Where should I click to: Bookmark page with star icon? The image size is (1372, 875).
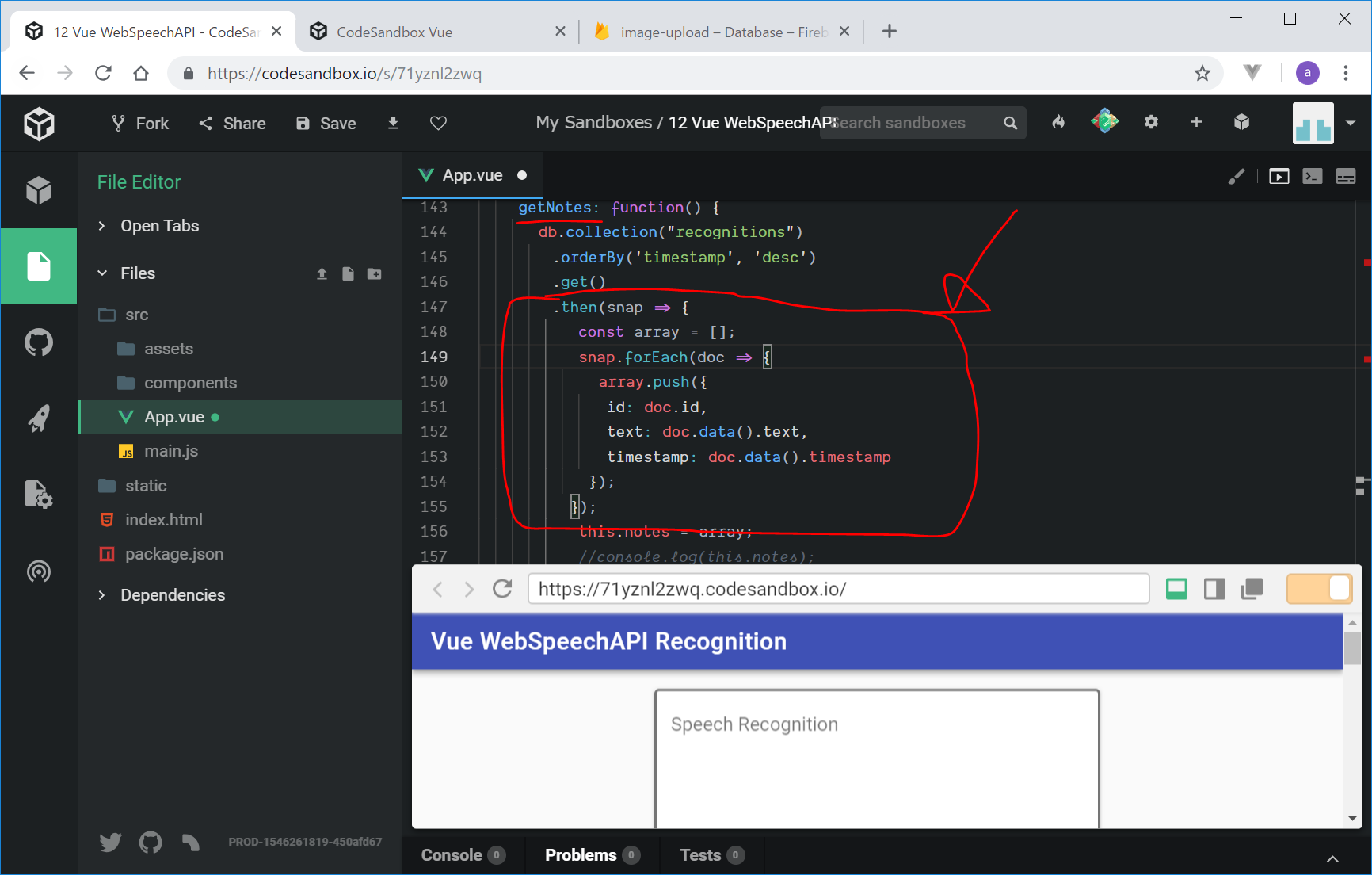(x=1202, y=74)
